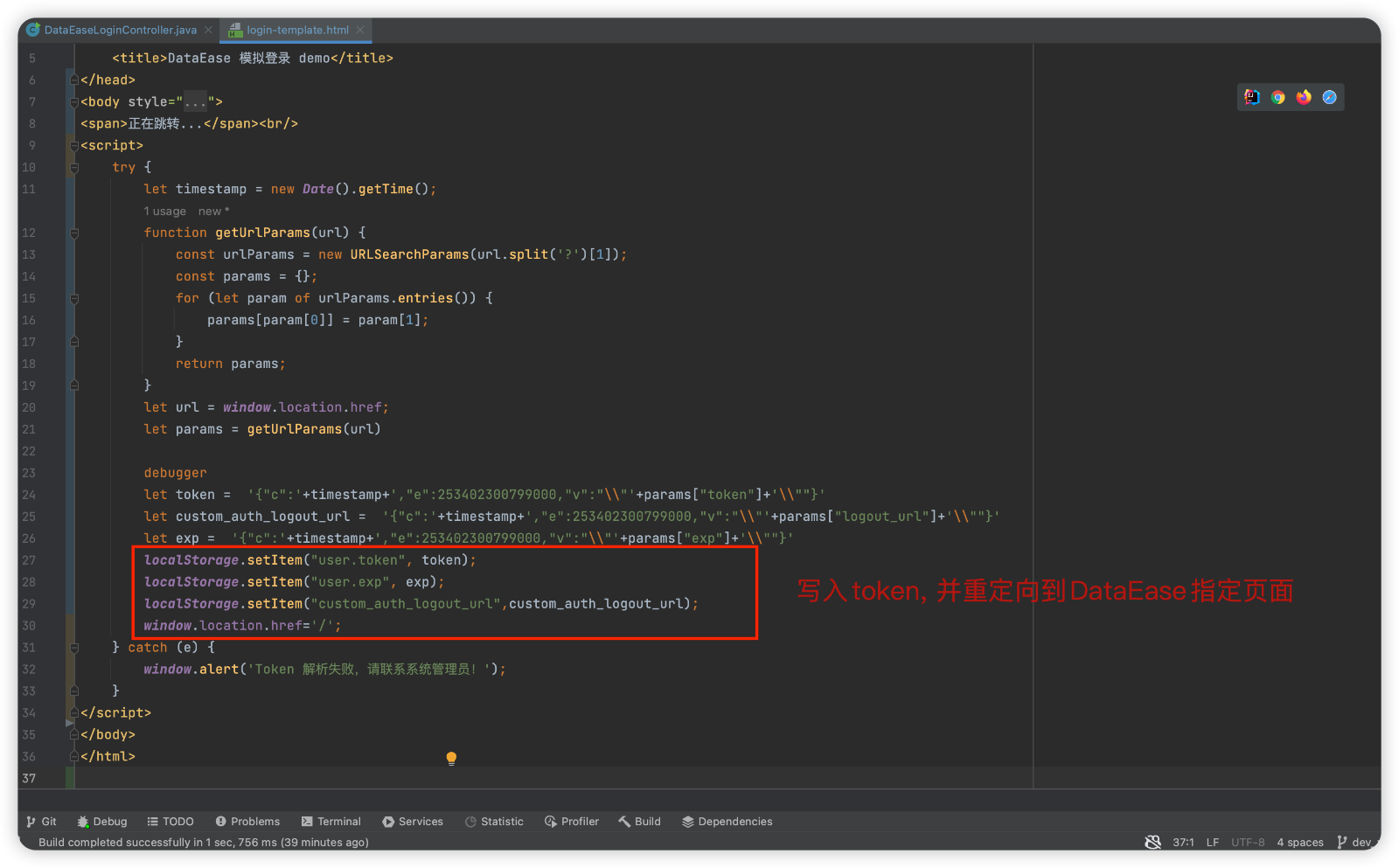1399x868 pixels.
Task: Close the login-template.html tab
Action: (x=359, y=29)
